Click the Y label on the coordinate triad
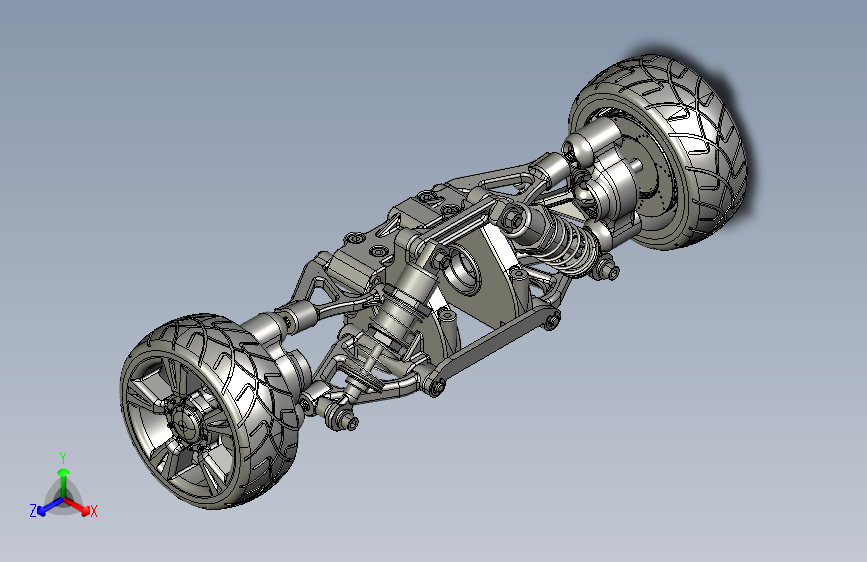867x562 pixels. point(63,457)
